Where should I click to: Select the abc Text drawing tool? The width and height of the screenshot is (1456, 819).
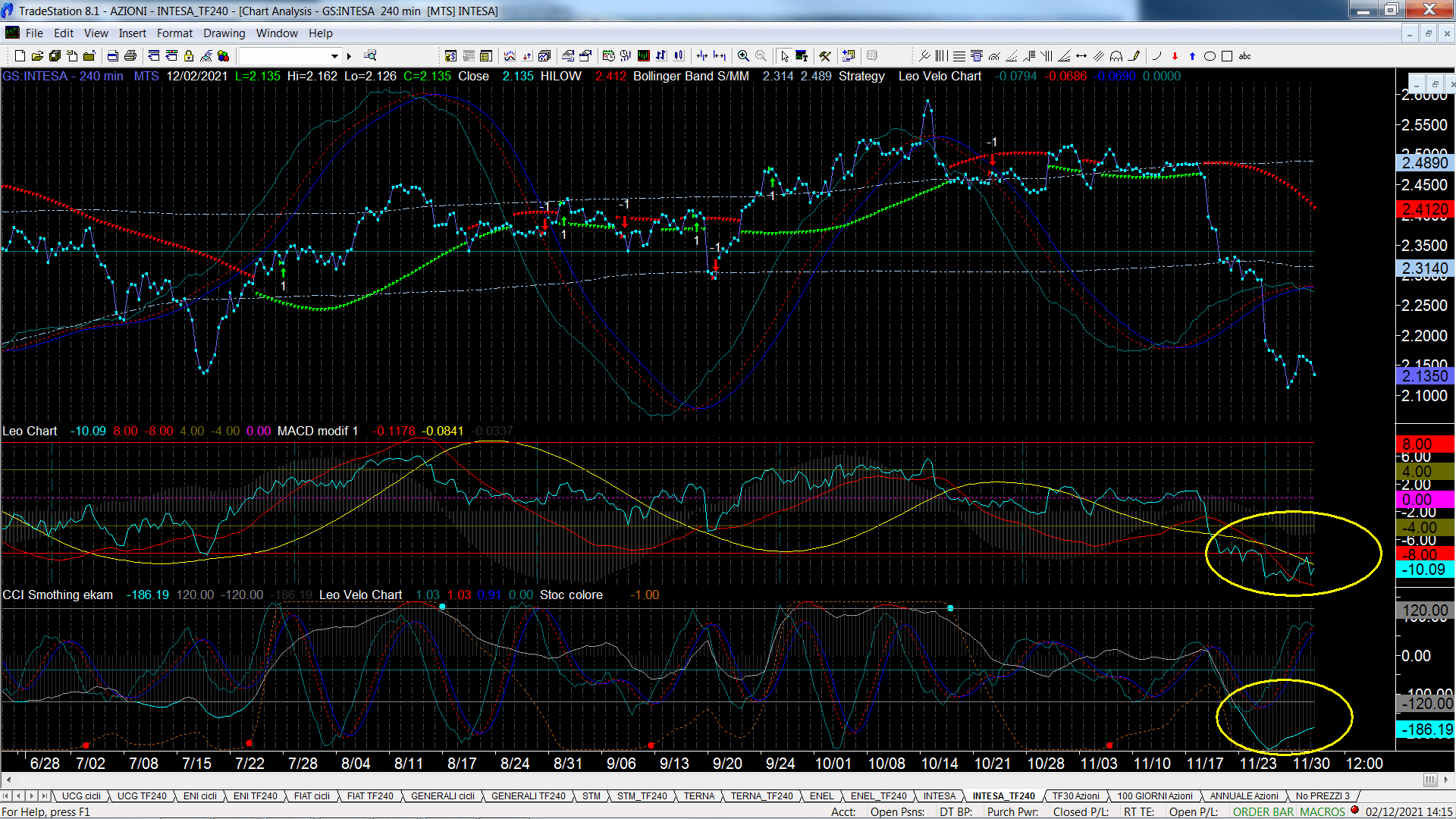(1244, 55)
